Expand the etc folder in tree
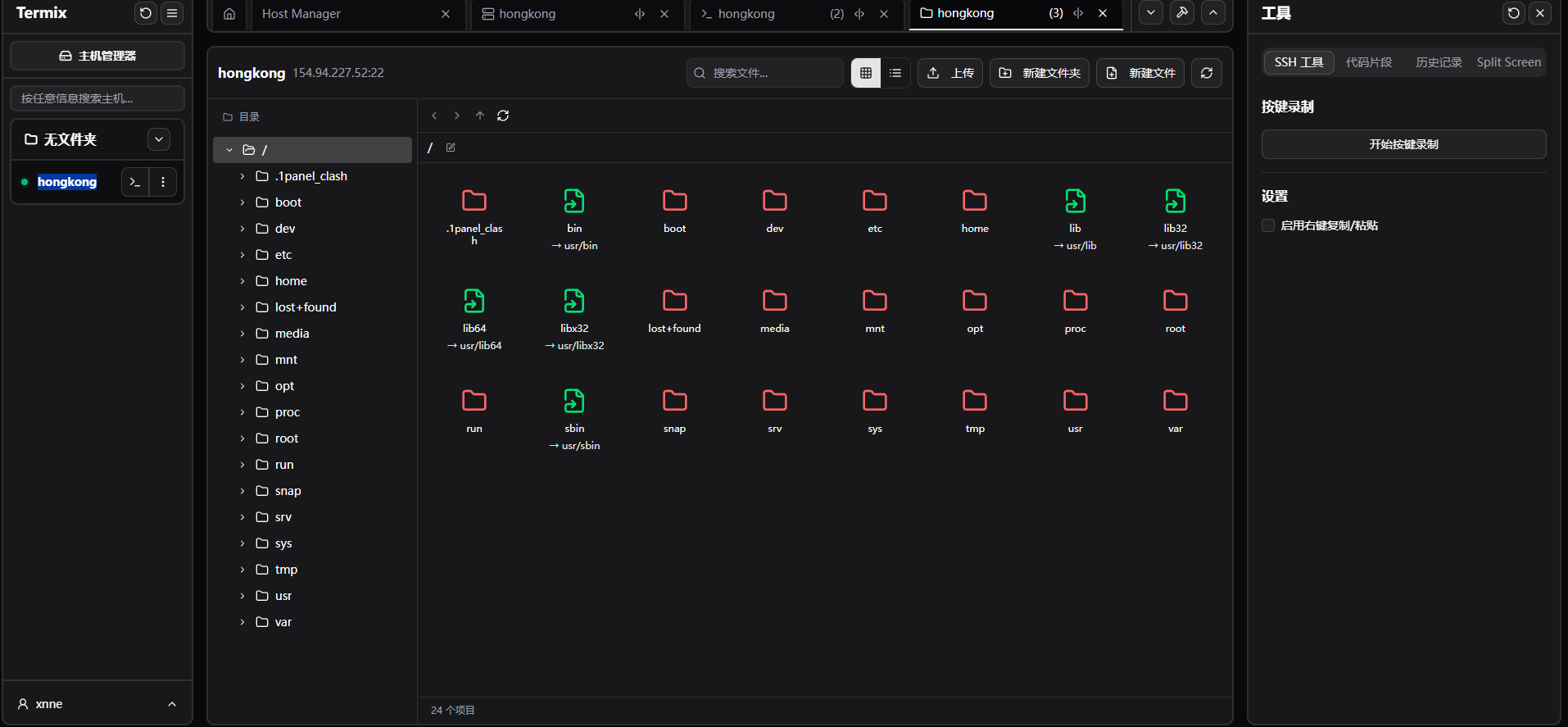Image resolution: width=1568 pixels, height=727 pixels. (242, 255)
